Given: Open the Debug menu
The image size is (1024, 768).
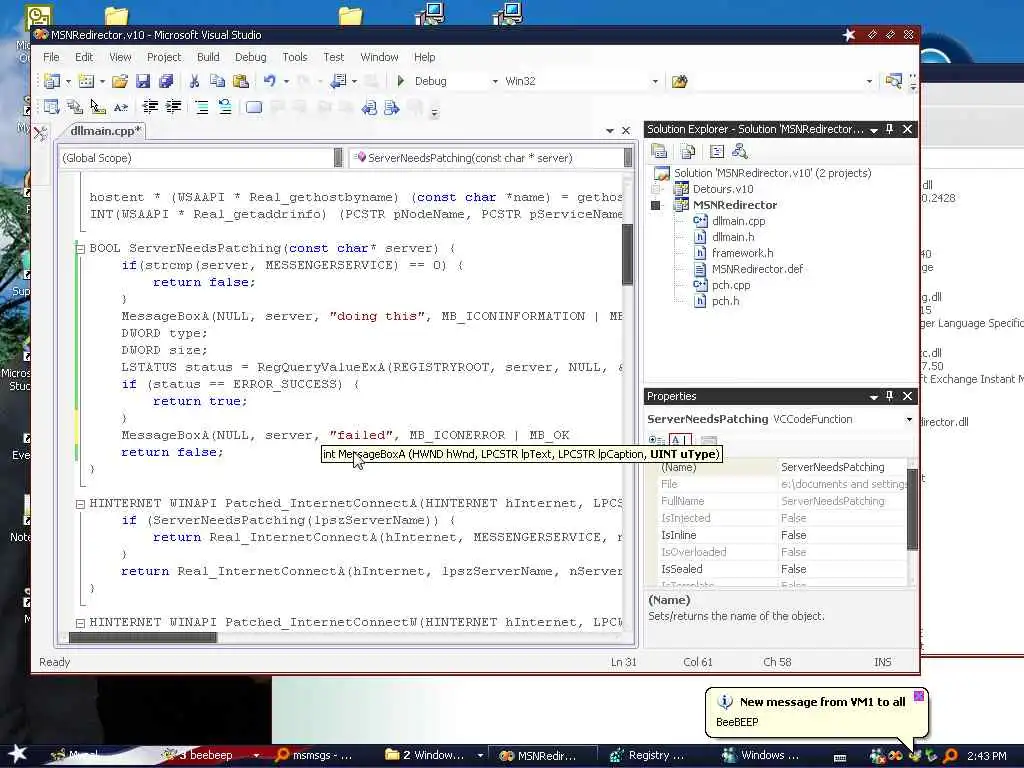Looking at the screenshot, I should pyautogui.click(x=251, y=57).
